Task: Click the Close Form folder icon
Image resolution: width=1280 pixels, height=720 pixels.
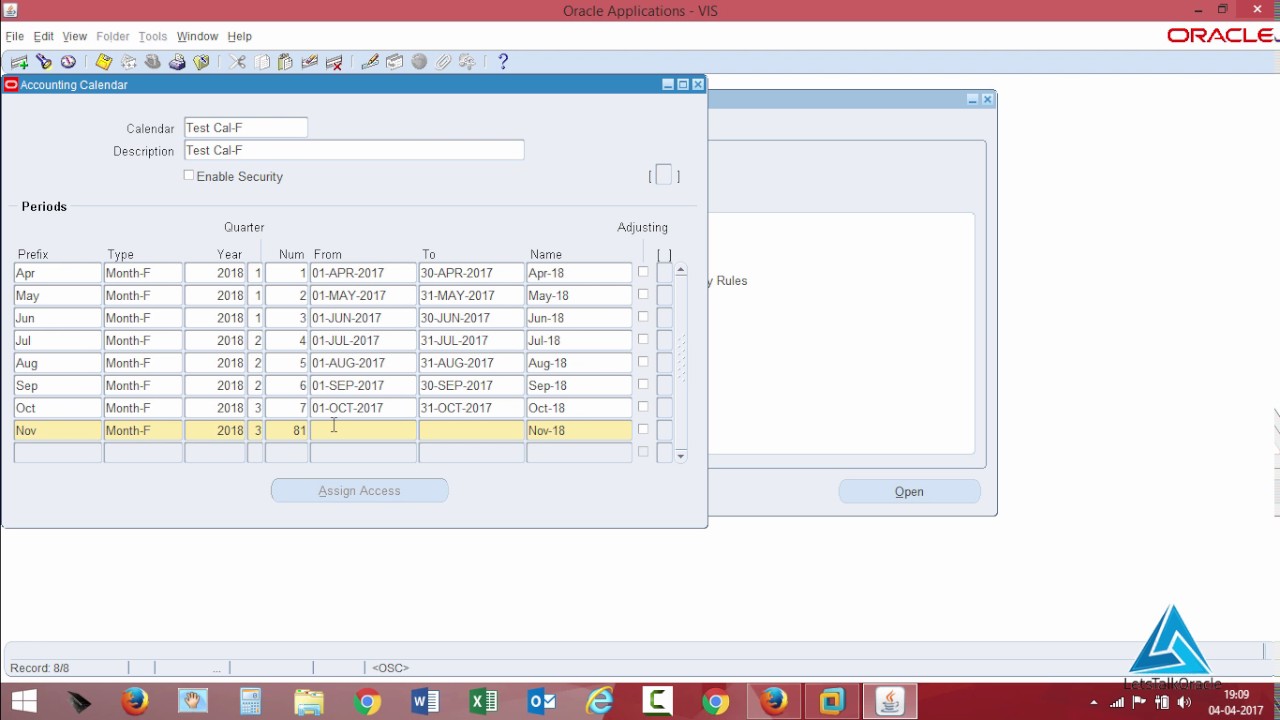Action: [202, 62]
